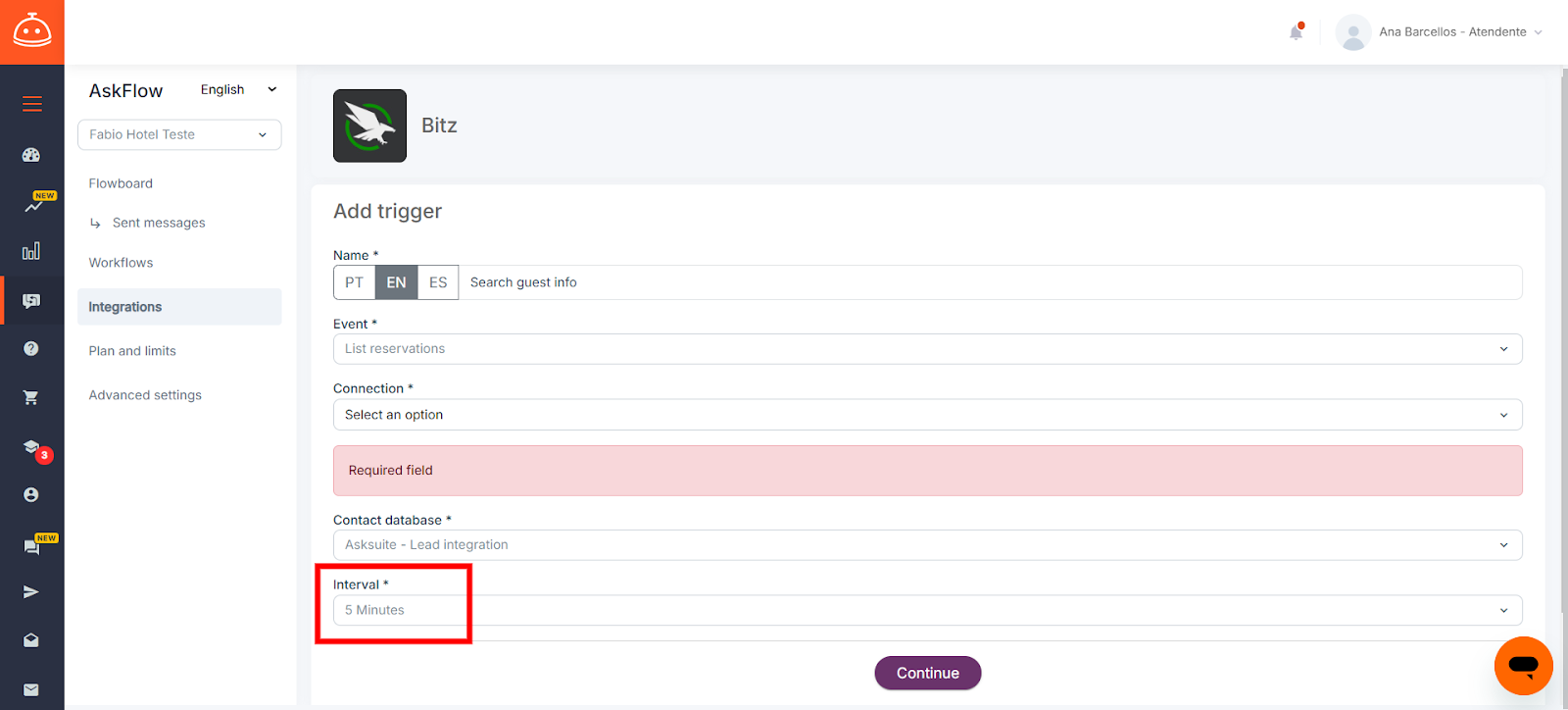The image size is (1568, 710).
Task: Switch name language to PT
Action: pyautogui.click(x=354, y=282)
